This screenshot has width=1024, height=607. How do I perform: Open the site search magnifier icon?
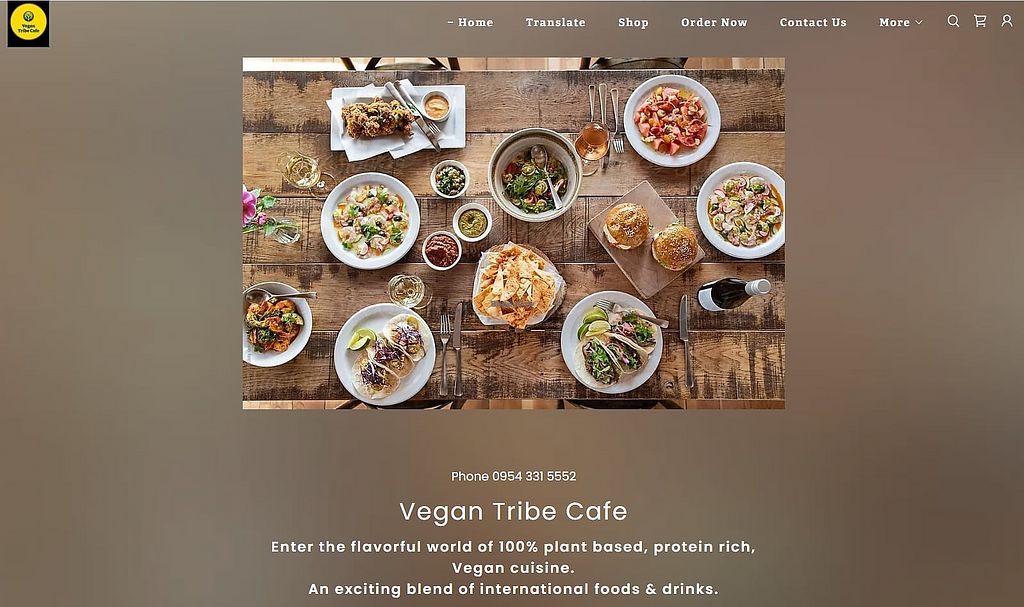(953, 22)
